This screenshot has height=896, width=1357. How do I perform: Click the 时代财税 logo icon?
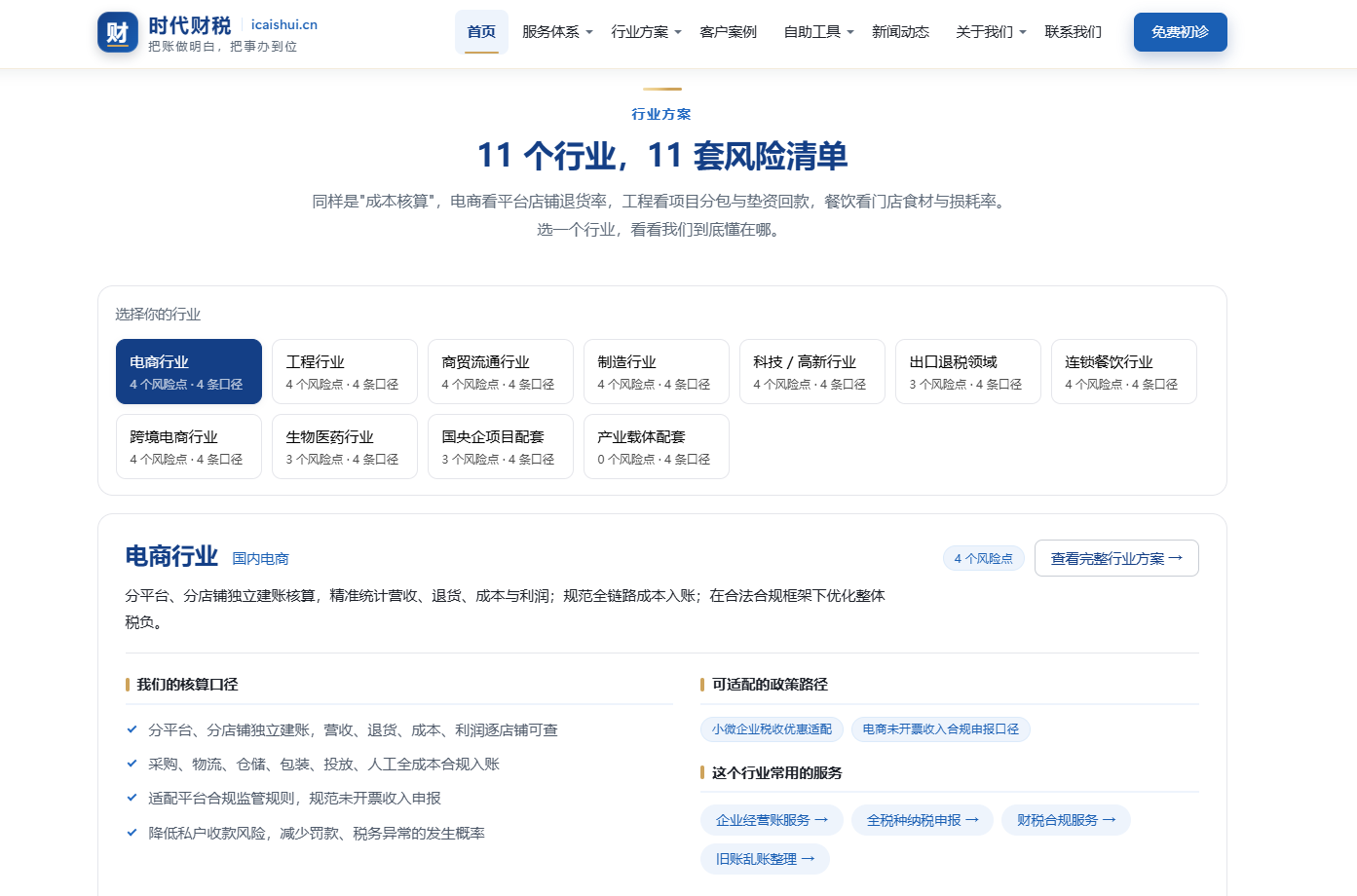click(x=118, y=32)
